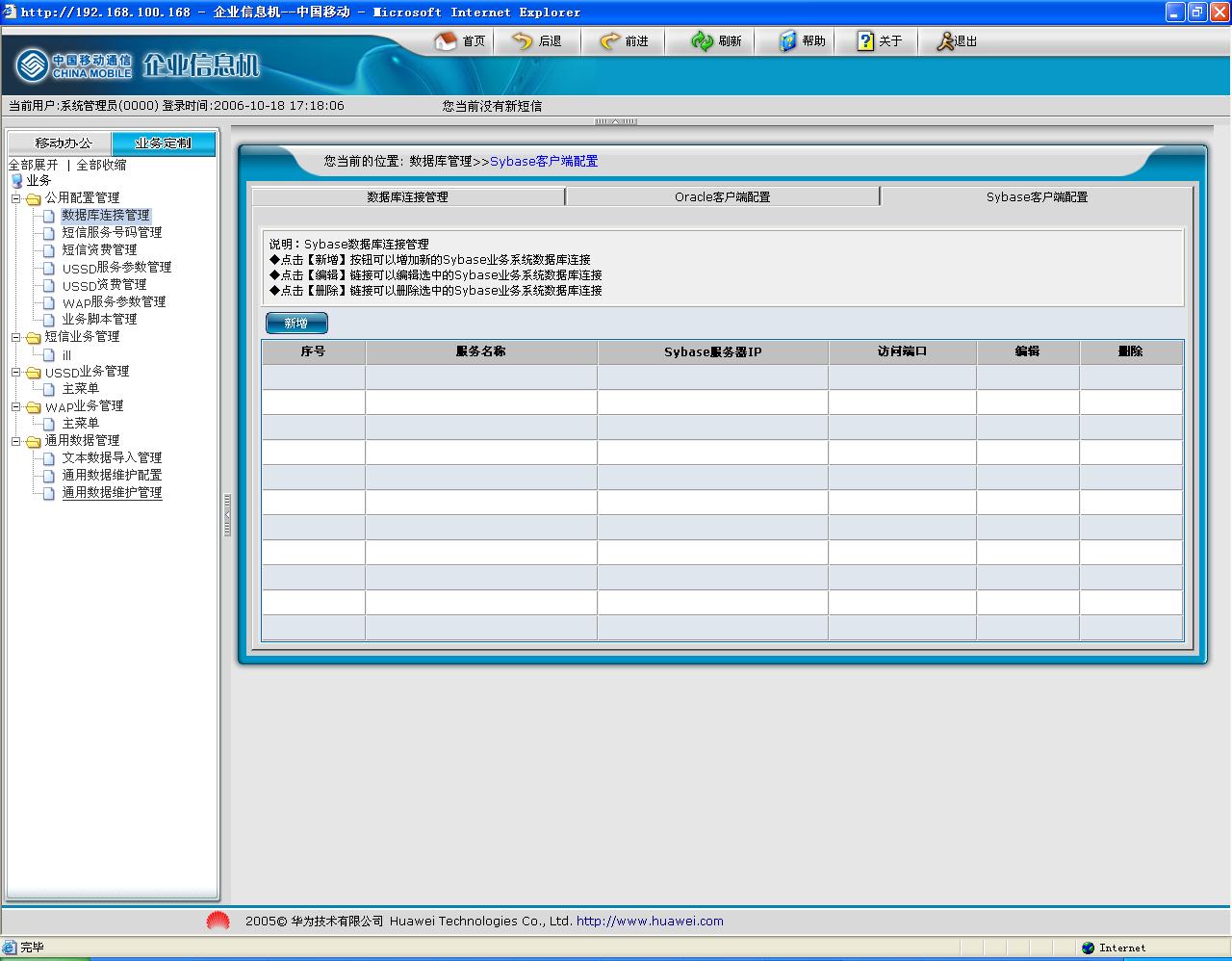Open 帮助 help from the toolbar
The image size is (1232, 961).
802,41
